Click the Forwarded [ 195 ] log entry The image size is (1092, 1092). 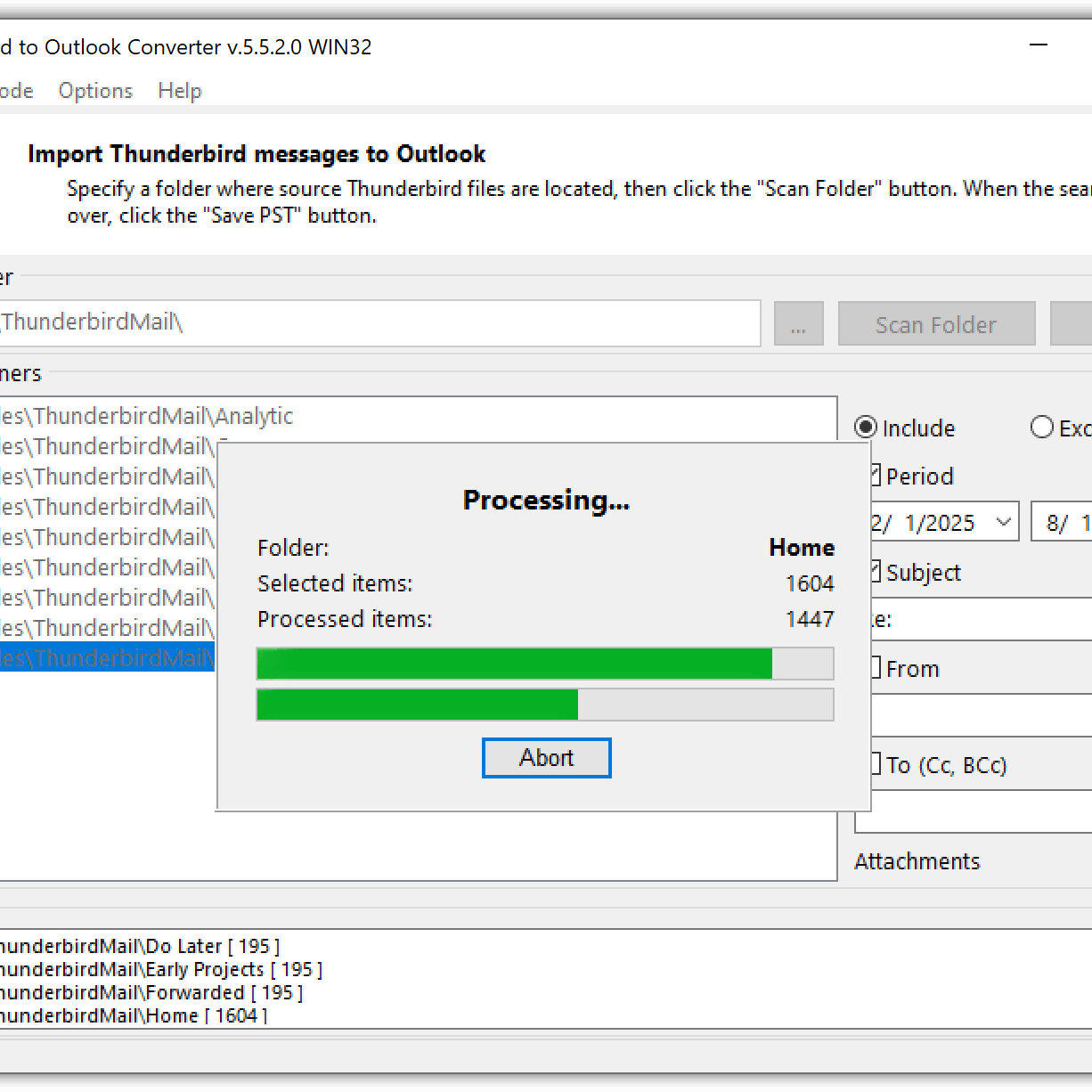coord(151,992)
